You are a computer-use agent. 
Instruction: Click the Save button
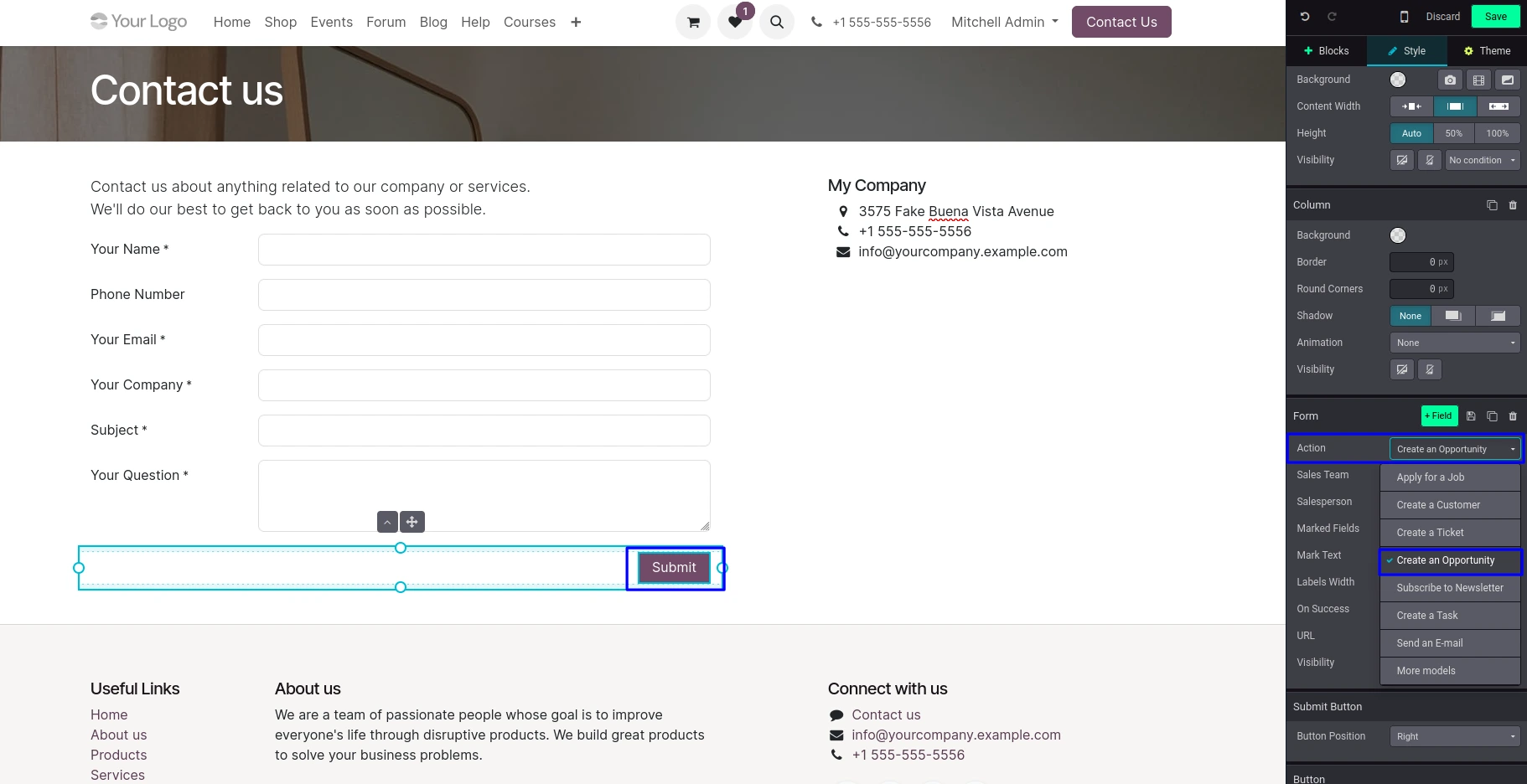pyautogui.click(x=1495, y=17)
